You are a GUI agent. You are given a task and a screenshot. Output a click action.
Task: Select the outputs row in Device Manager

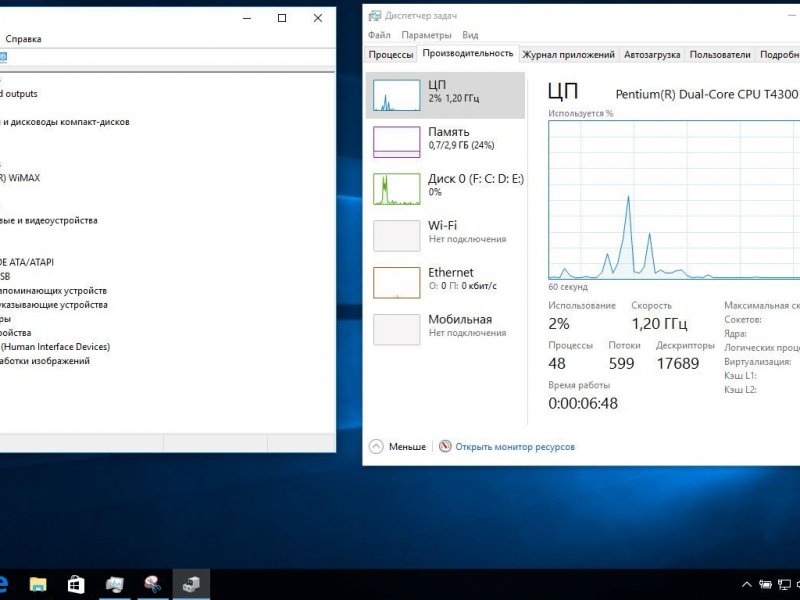tap(19, 94)
